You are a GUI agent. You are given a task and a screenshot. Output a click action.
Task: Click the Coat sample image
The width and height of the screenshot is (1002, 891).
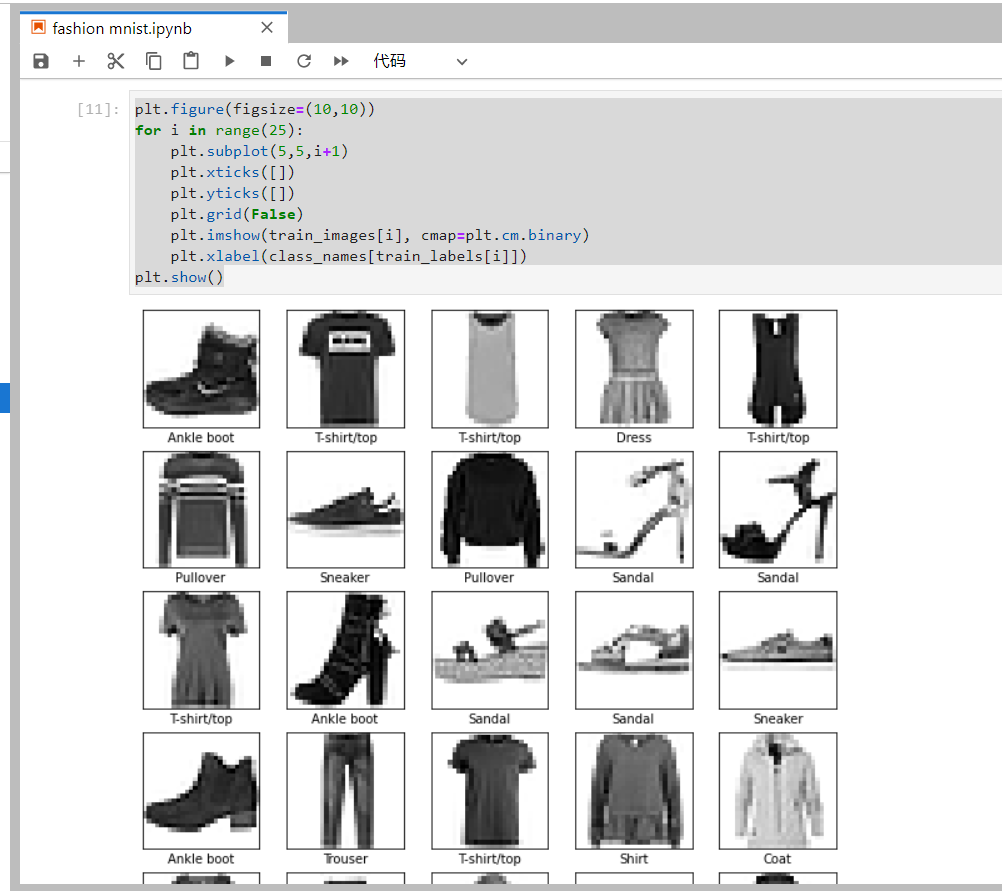(777, 790)
